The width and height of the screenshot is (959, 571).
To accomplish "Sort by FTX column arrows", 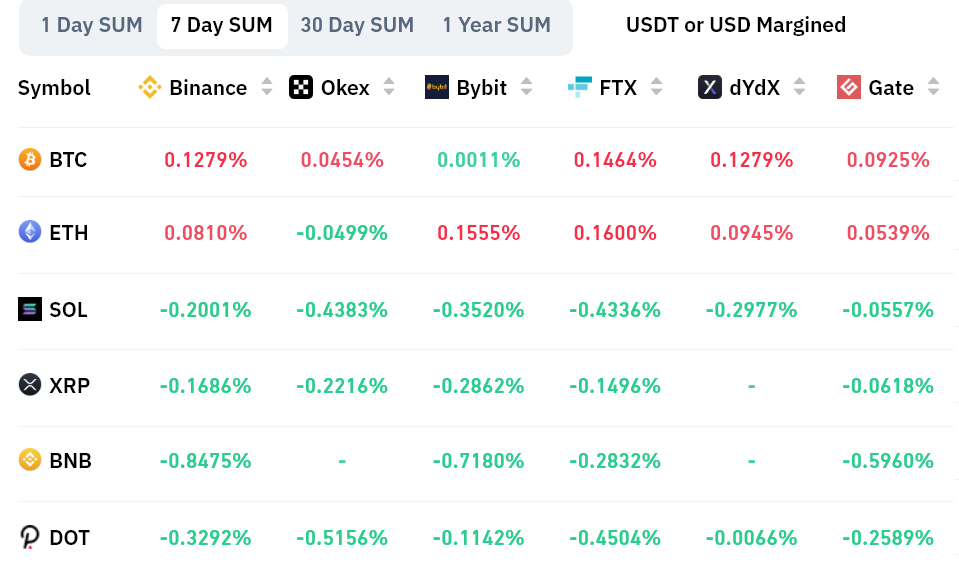I will (656, 88).
